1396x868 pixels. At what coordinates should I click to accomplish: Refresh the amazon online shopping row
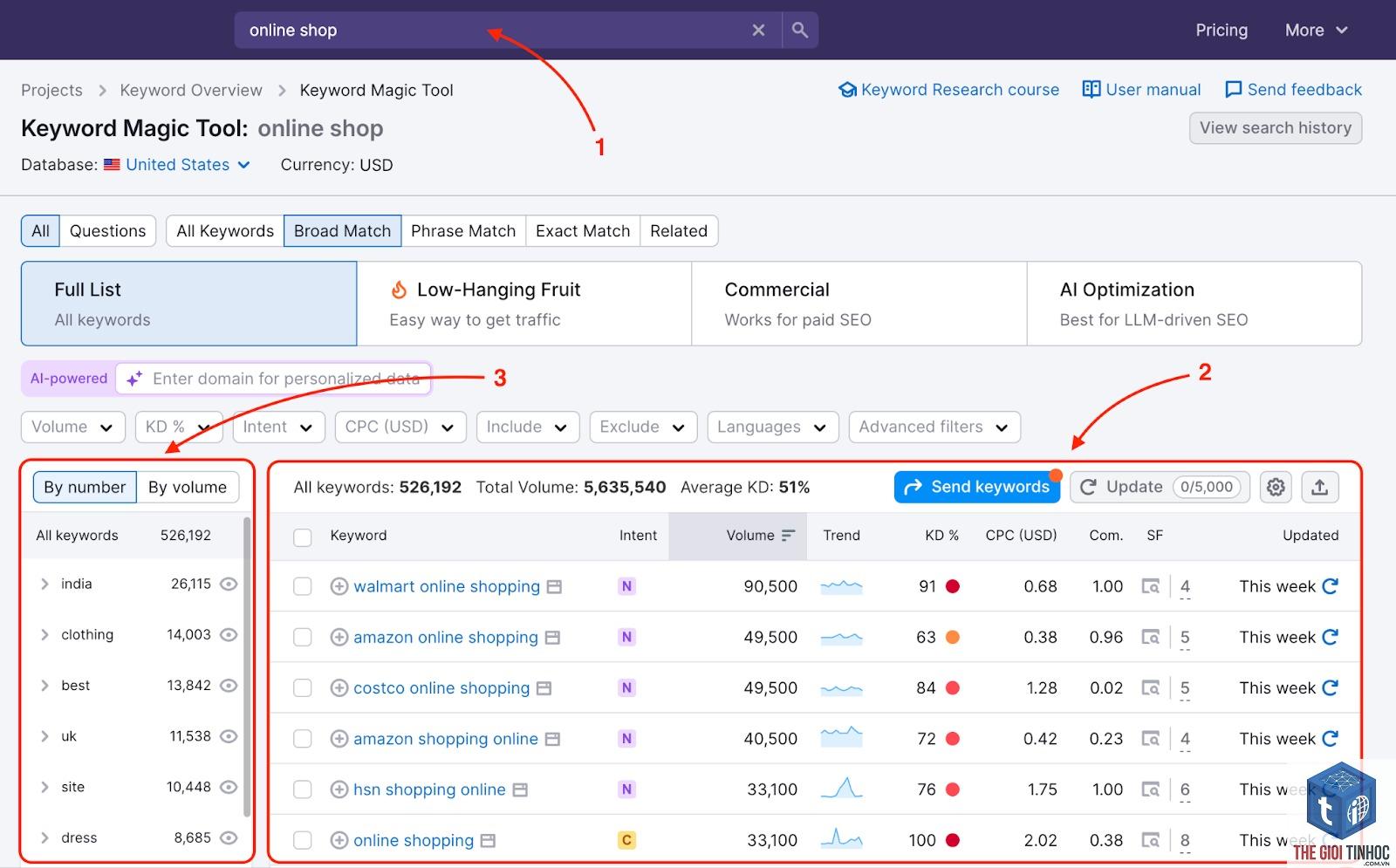pos(1330,637)
